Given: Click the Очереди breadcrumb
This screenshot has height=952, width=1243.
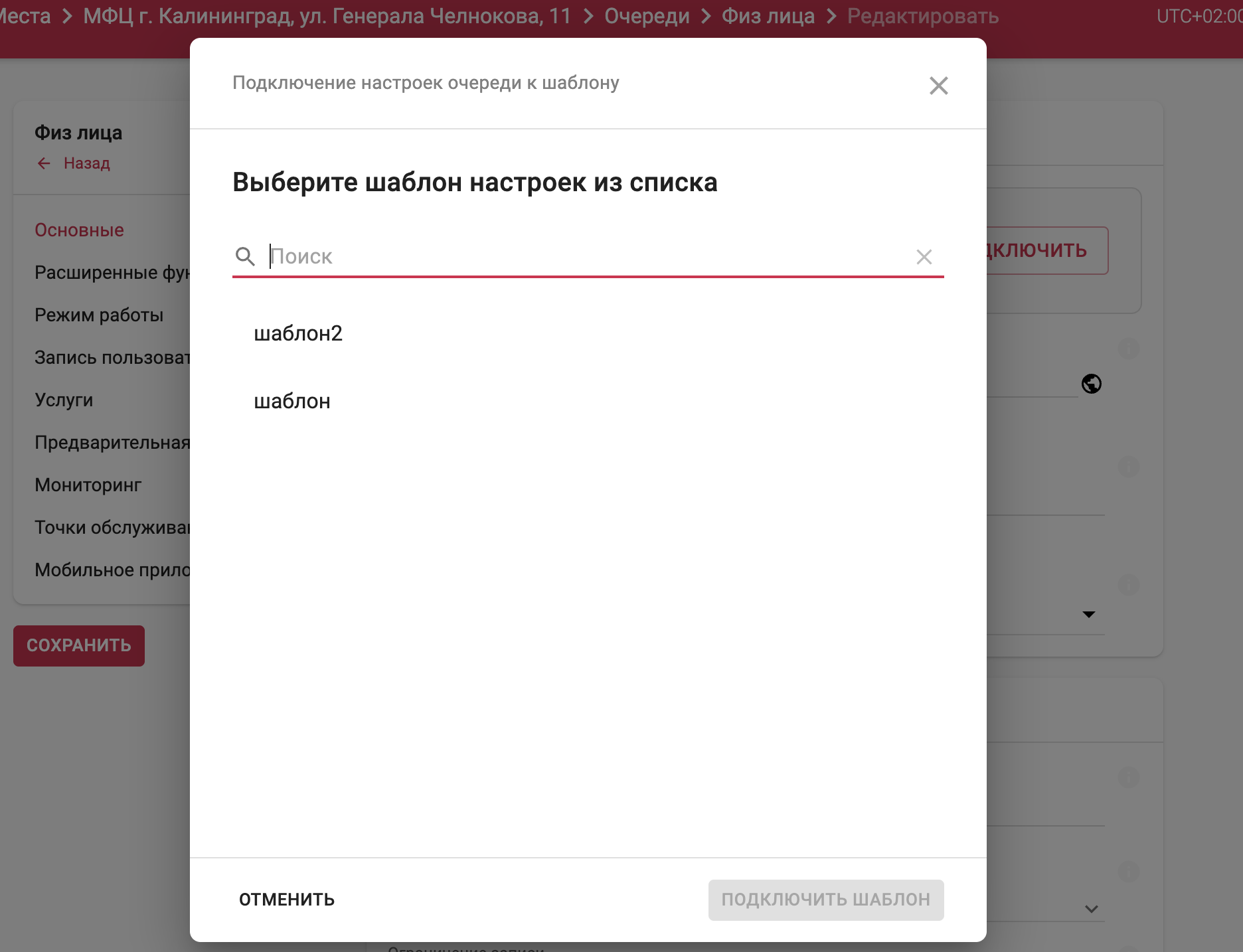Looking at the screenshot, I should tap(647, 16).
